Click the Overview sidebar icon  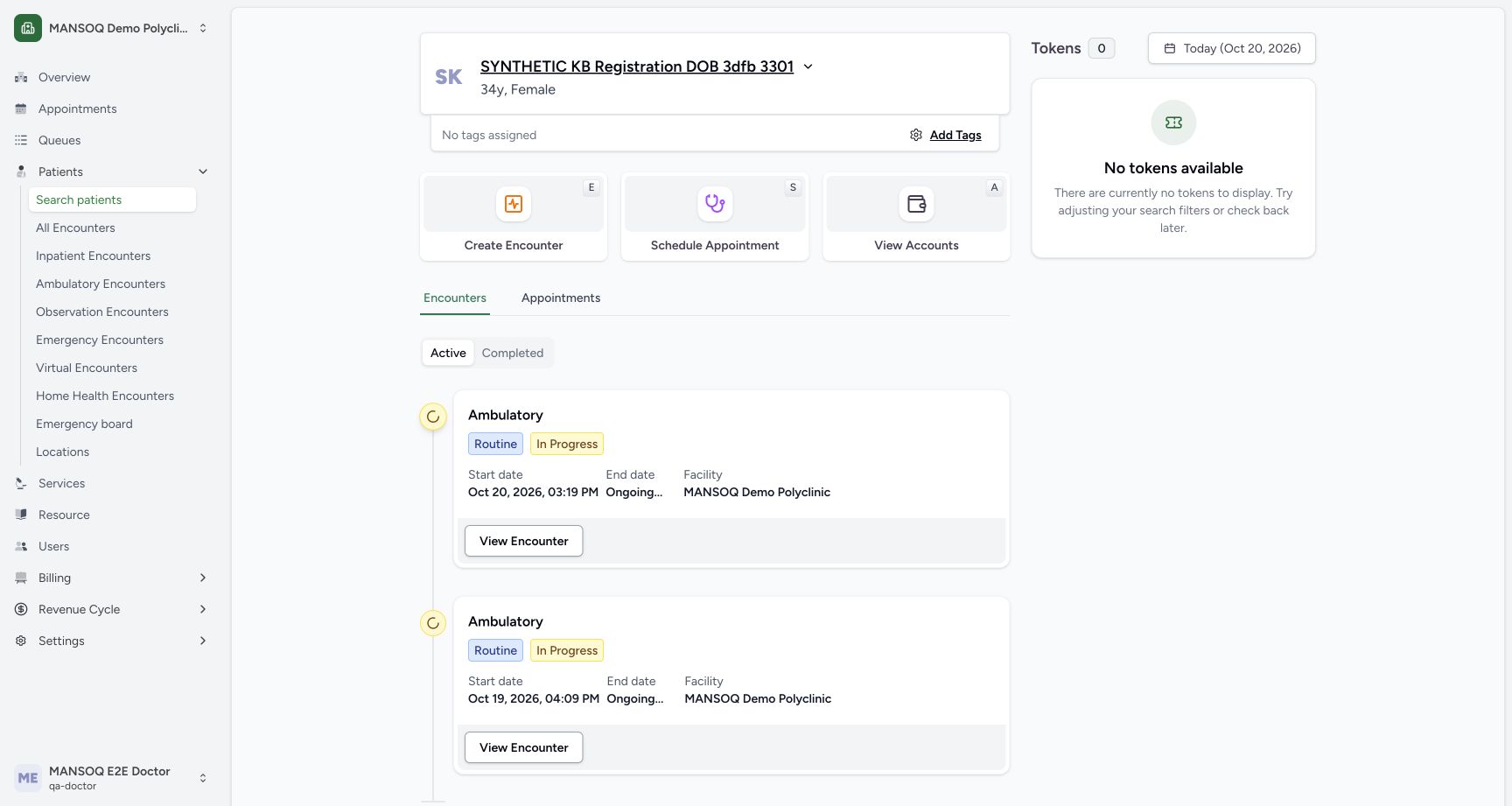click(21, 77)
